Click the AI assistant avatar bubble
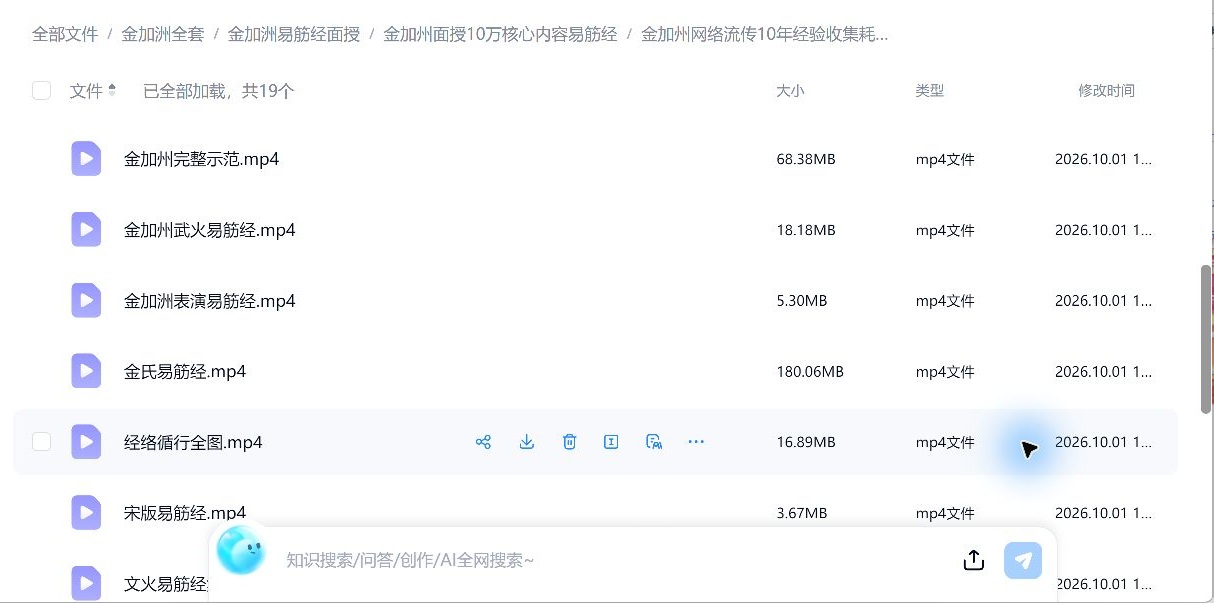Image resolution: width=1214 pixels, height=603 pixels. point(241,550)
